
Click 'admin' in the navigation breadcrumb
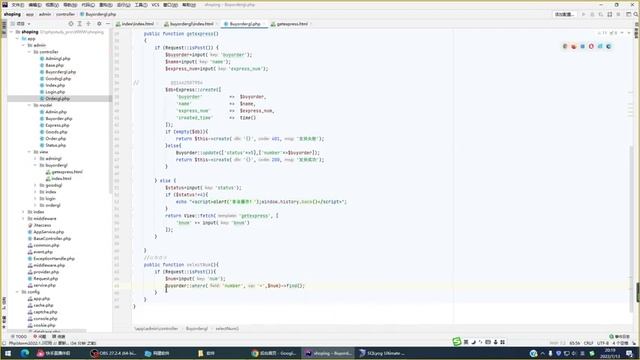click(45, 14)
